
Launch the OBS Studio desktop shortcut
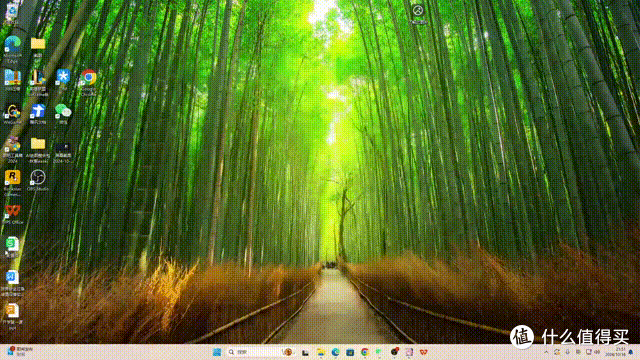pyautogui.click(x=38, y=178)
